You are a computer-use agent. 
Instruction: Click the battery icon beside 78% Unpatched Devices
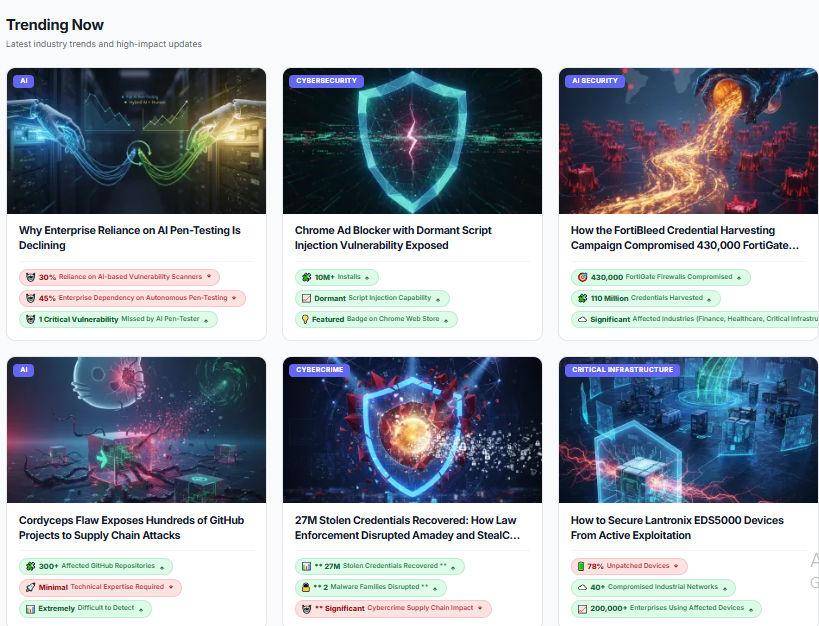tap(581, 566)
